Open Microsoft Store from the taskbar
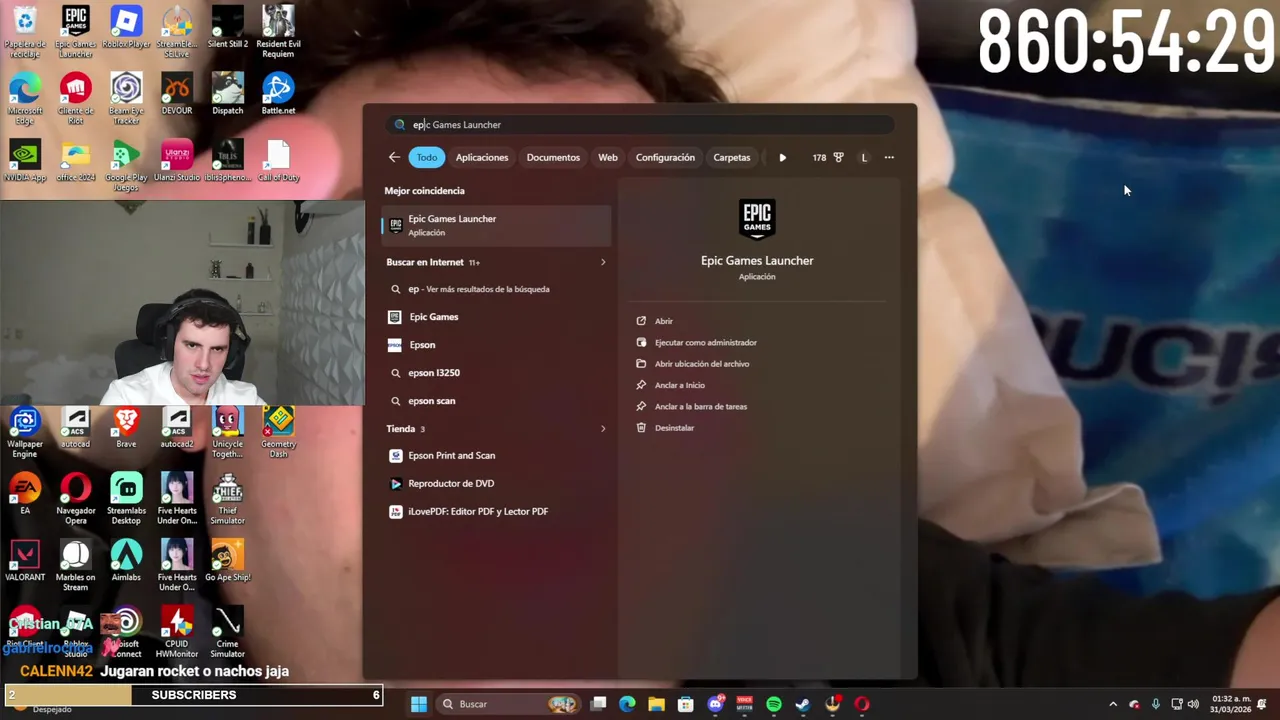This screenshot has width=1280, height=720. coord(686,704)
